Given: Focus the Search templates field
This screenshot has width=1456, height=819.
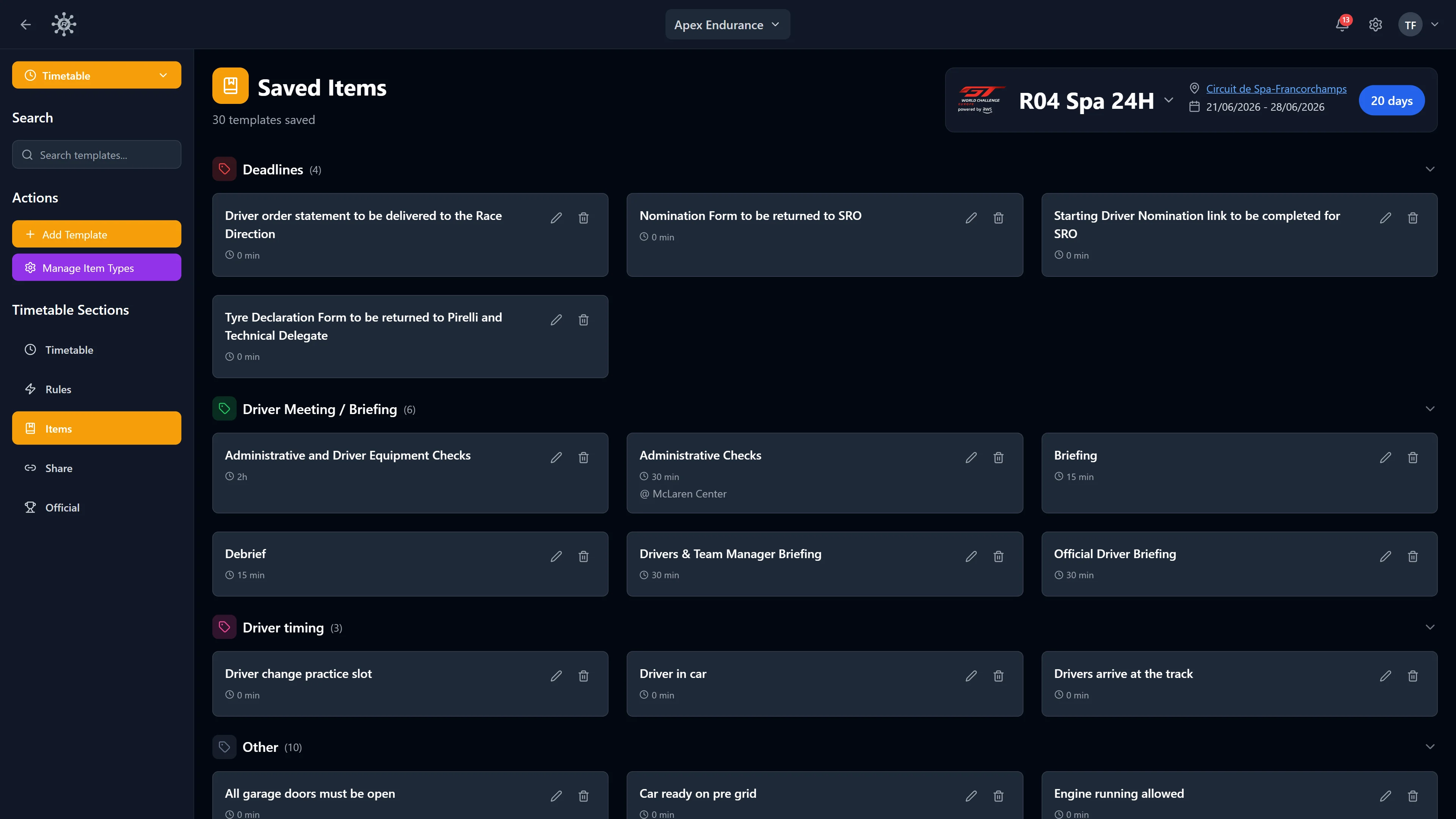Looking at the screenshot, I should pyautogui.click(x=97, y=155).
